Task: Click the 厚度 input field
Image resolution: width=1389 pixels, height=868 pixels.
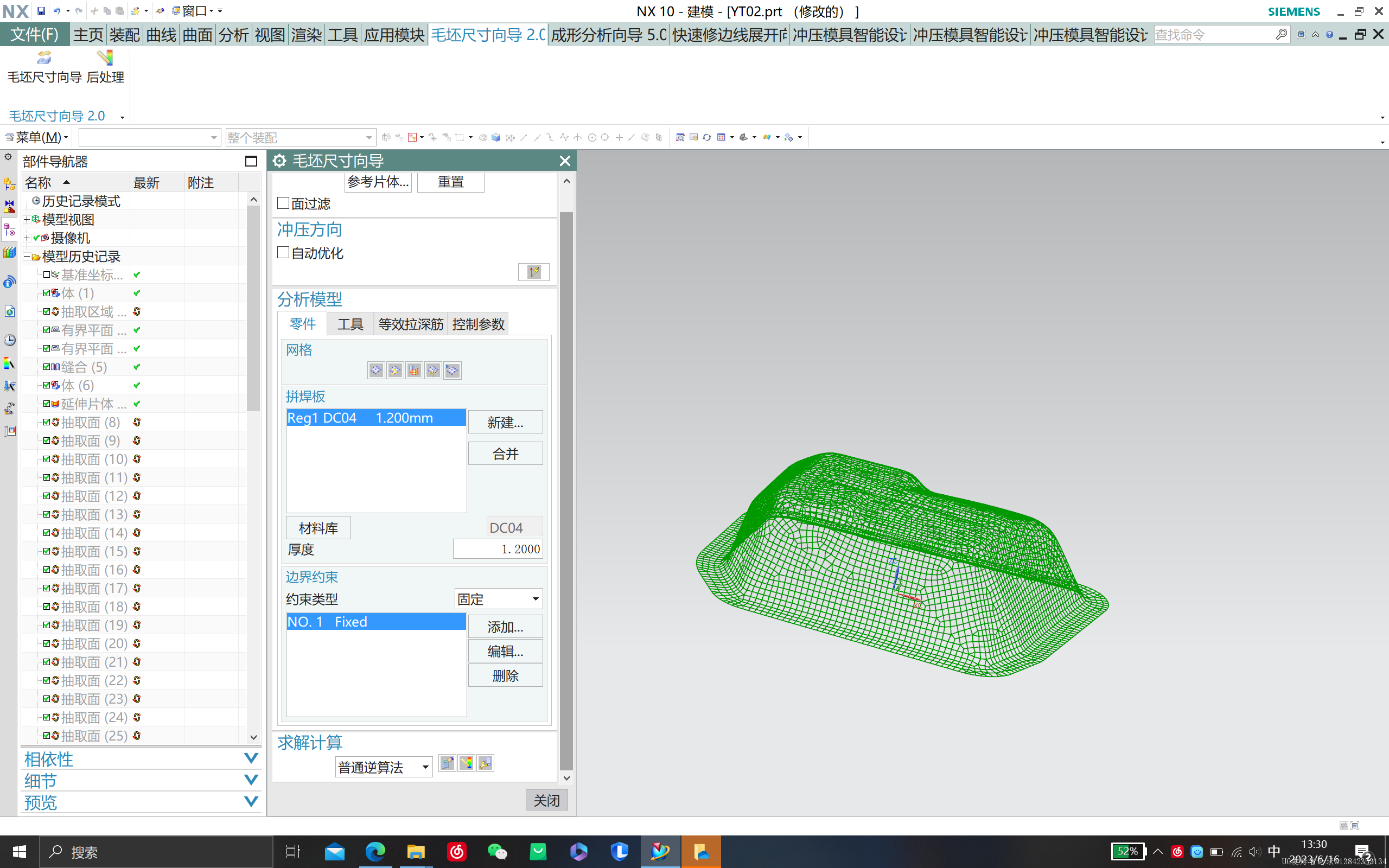Action: (x=498, y=549)
